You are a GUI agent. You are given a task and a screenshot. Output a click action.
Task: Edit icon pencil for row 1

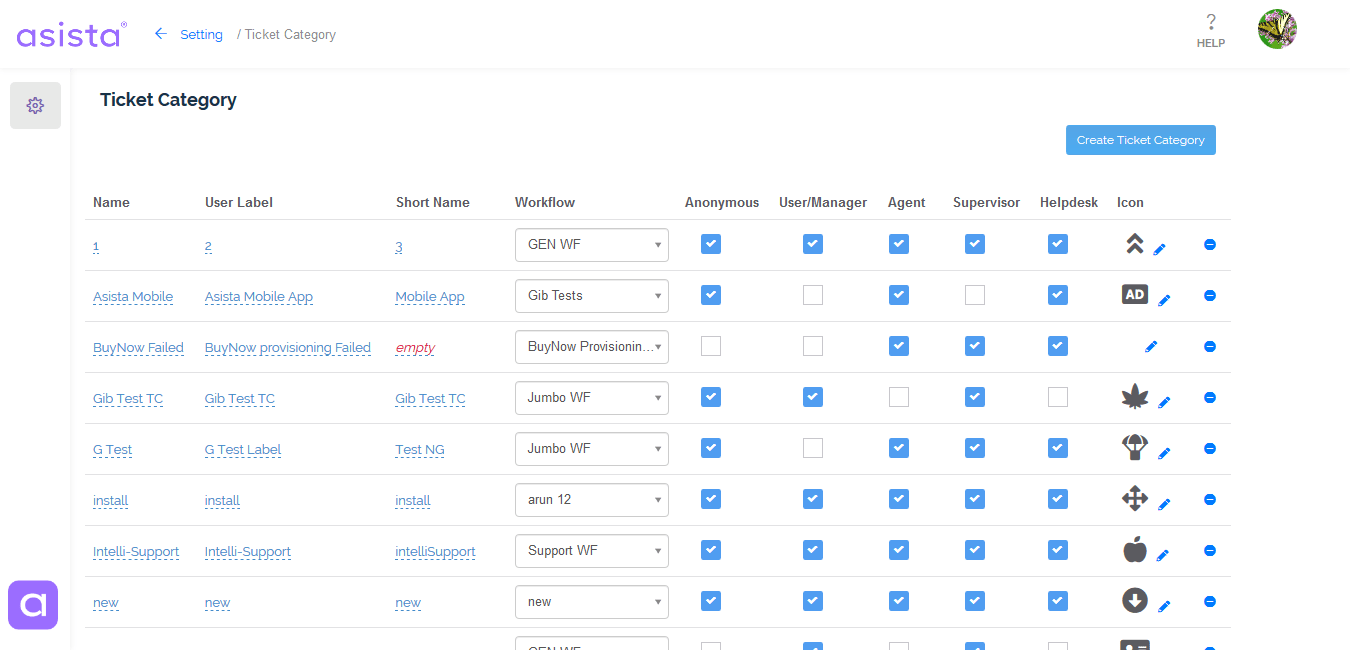[1160, 249]
